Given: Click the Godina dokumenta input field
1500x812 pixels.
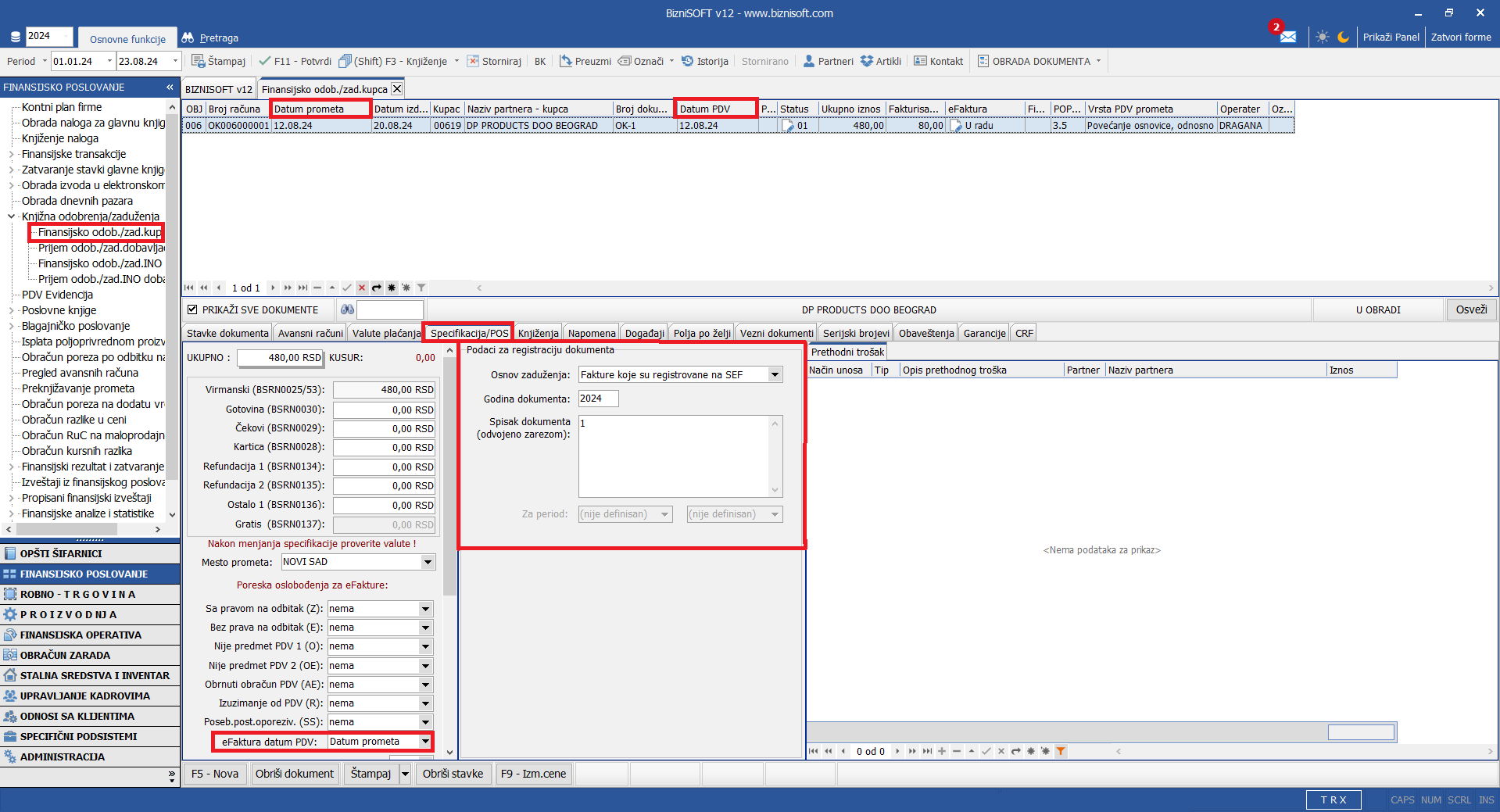Looking at the screenshot, I should click(598, 399).
